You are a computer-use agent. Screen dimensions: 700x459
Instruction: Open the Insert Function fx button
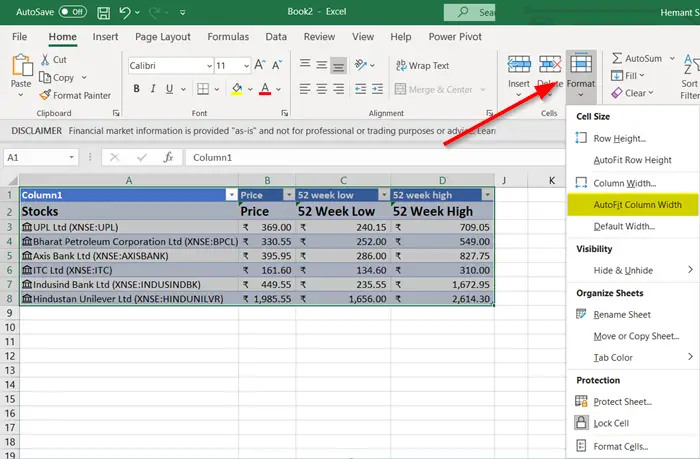coord(168,157)
